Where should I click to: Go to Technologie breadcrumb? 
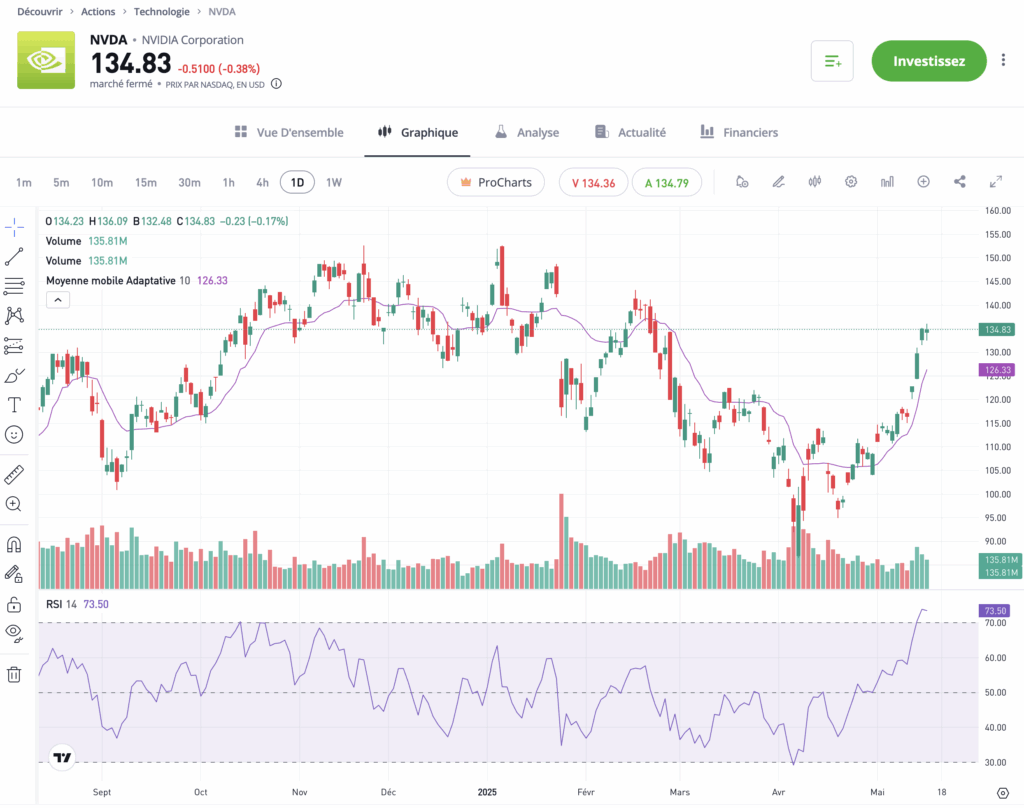tap(161, 12)
